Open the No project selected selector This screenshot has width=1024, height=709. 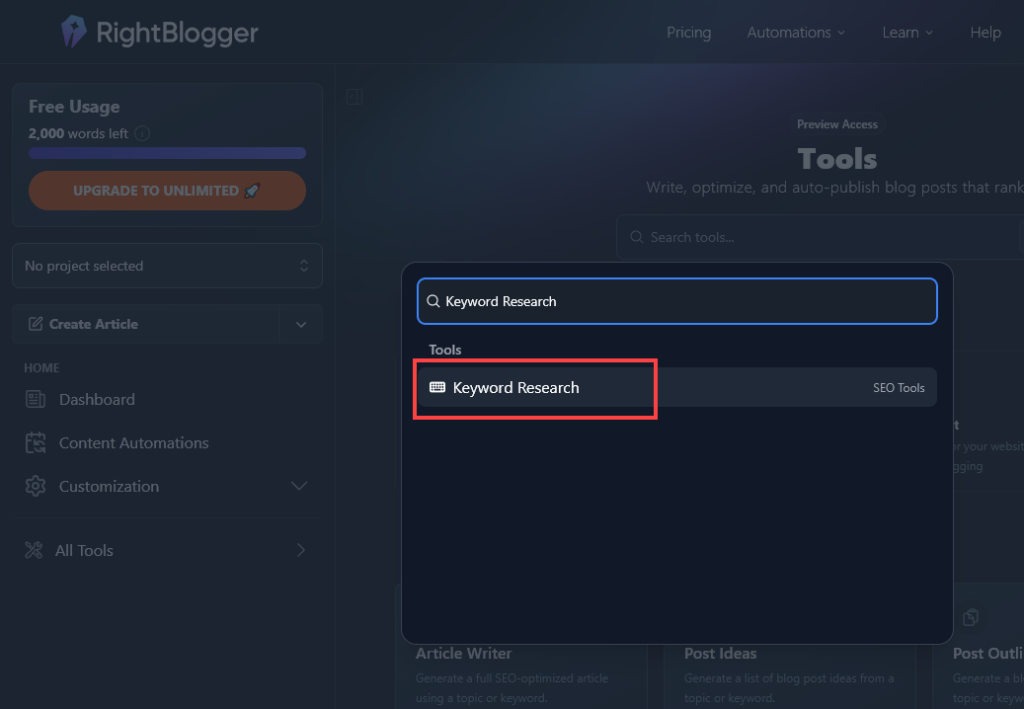click(167, 265)
